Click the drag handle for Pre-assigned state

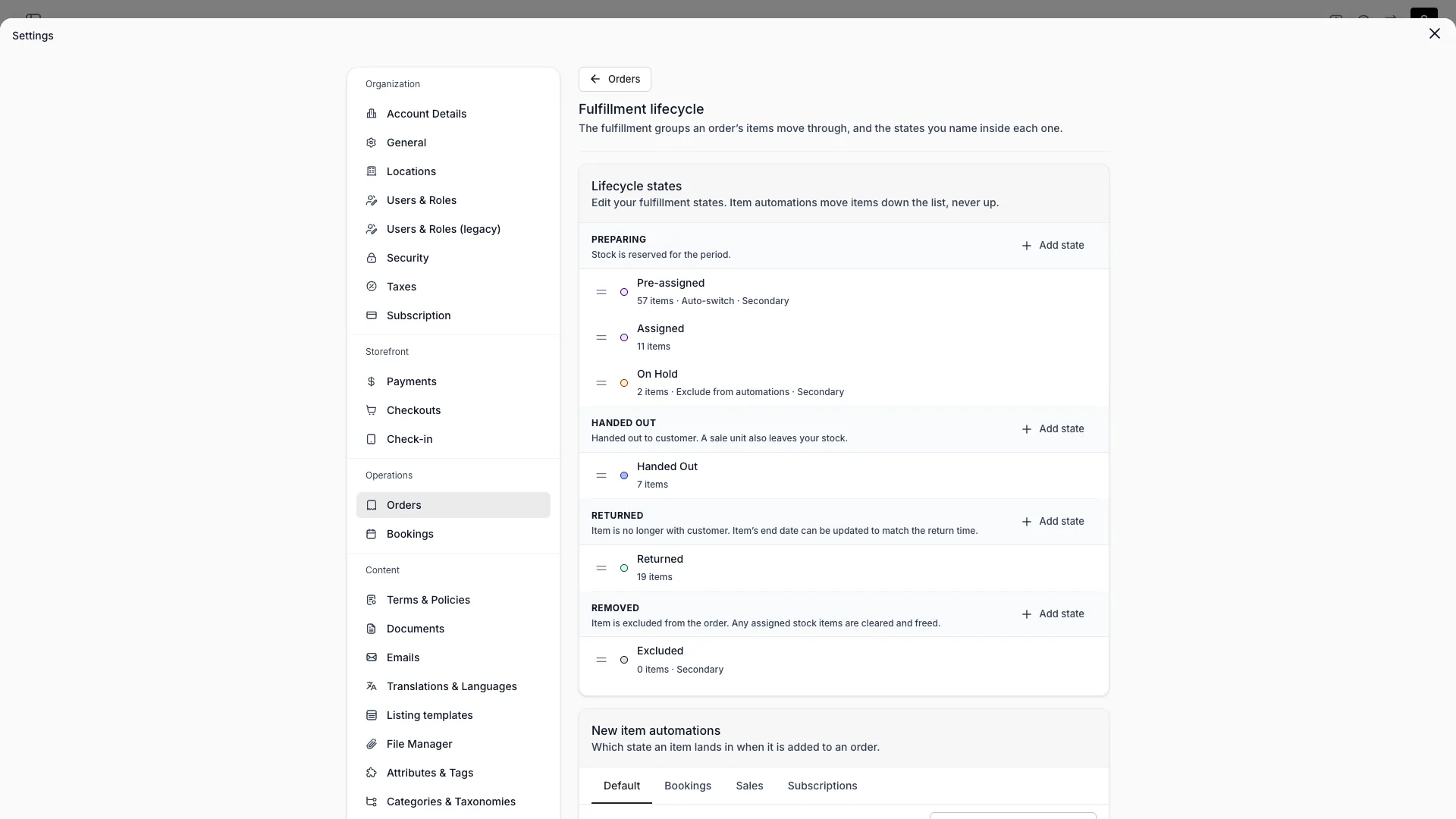pos(601,292)
